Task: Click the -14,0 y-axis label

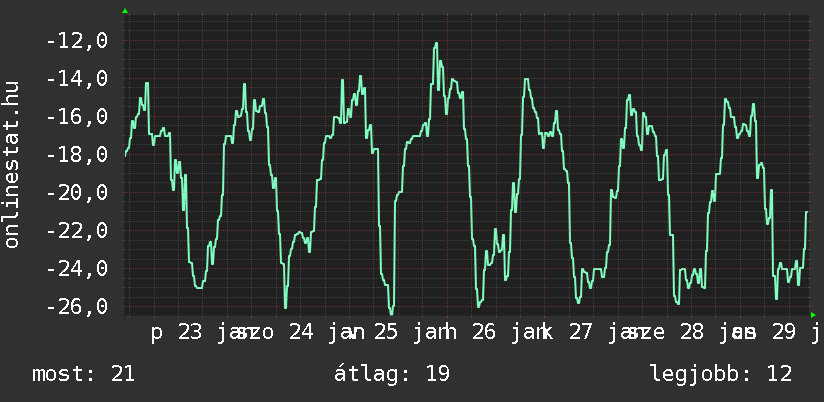Action: (76, 79)
